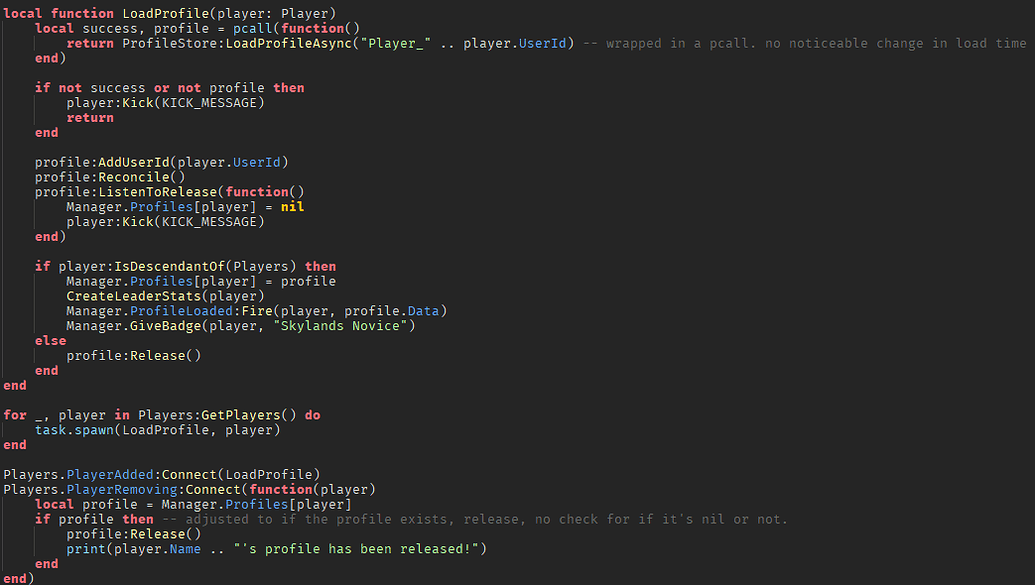Click the Reconcile method call
The width and height of the screenshot is (1035, 585).
click(137, 177)
